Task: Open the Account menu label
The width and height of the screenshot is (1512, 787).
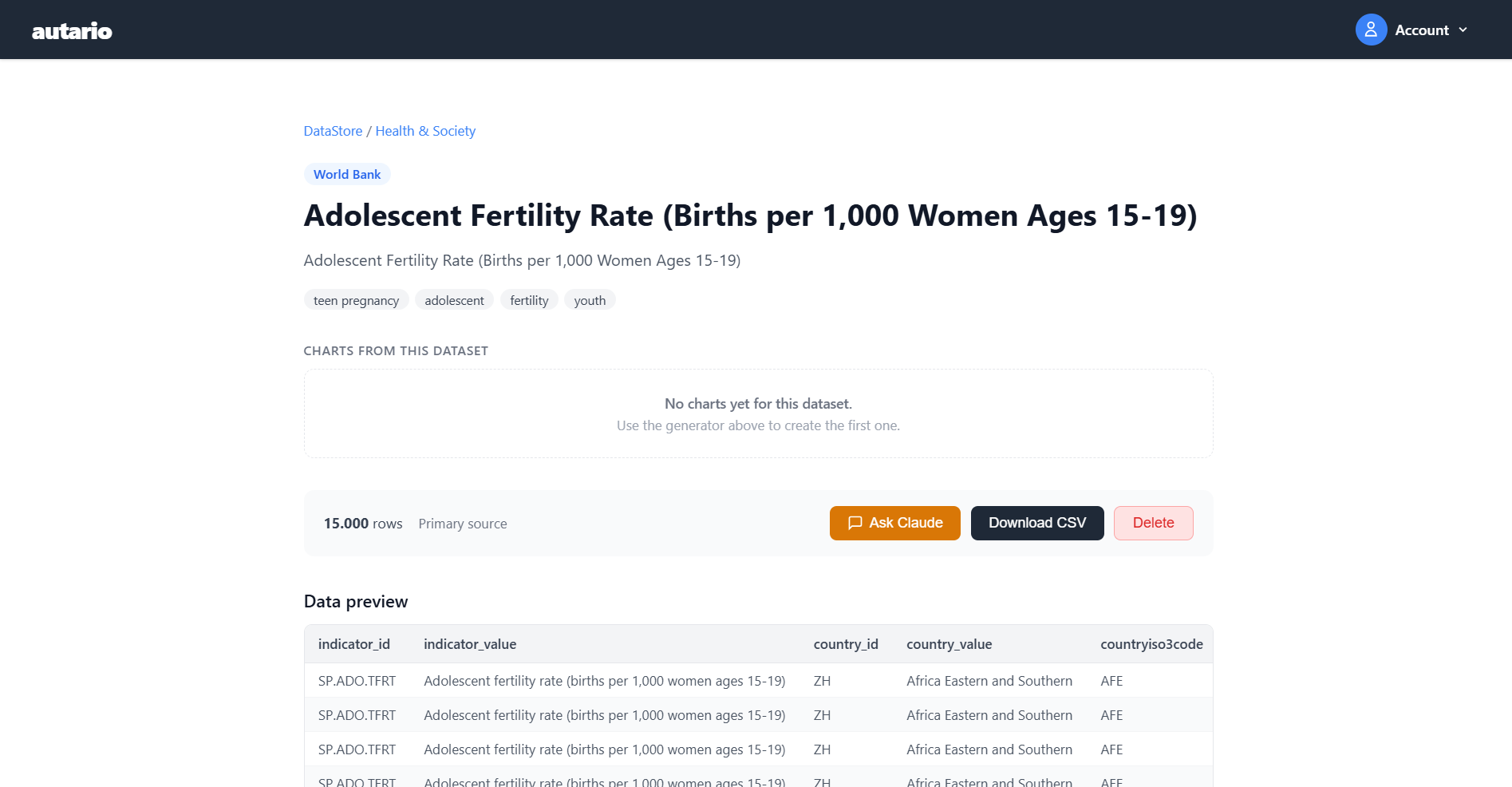Action: [x=1422, y=30]
